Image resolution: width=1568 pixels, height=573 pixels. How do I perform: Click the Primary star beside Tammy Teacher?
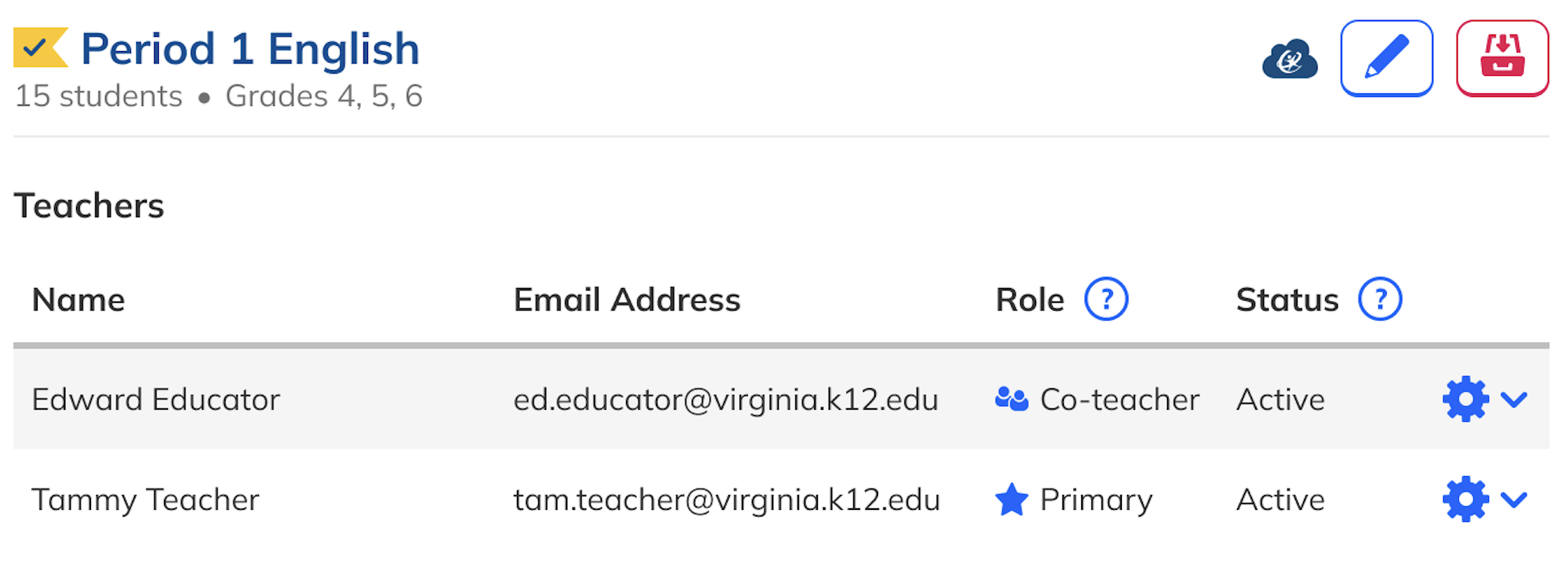click(1012, 499)
